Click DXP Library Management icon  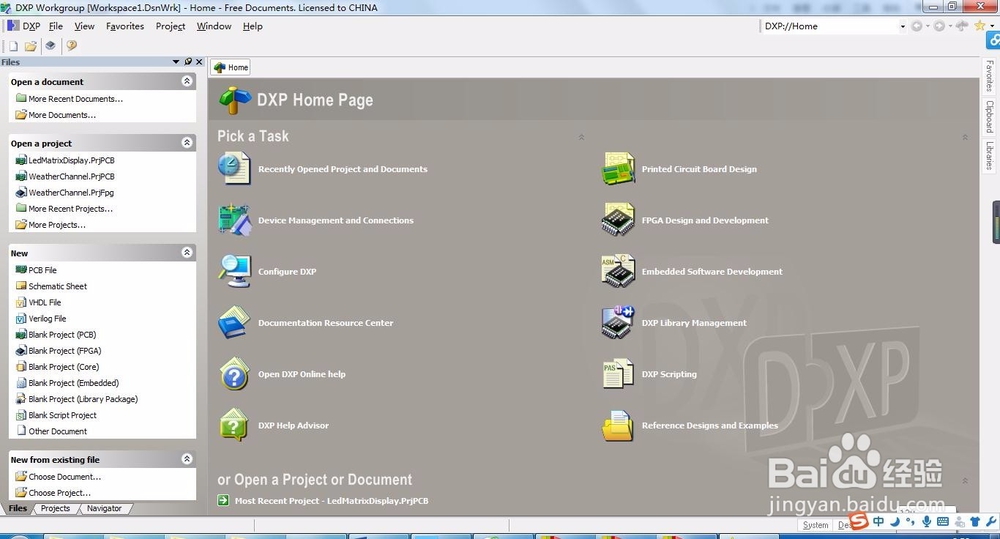point(618,322)
